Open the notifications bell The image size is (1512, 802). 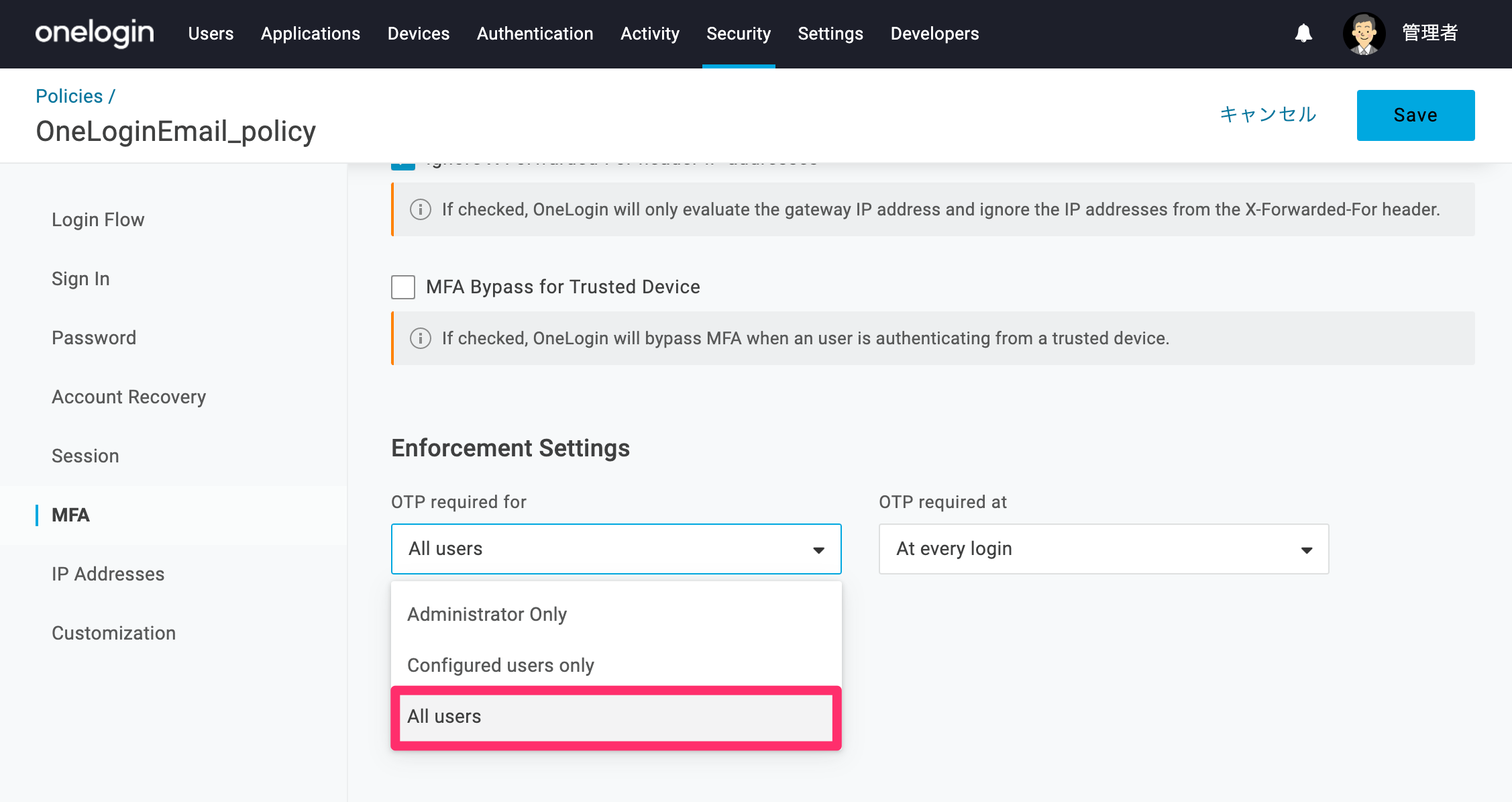click(x=1303, y=33)
